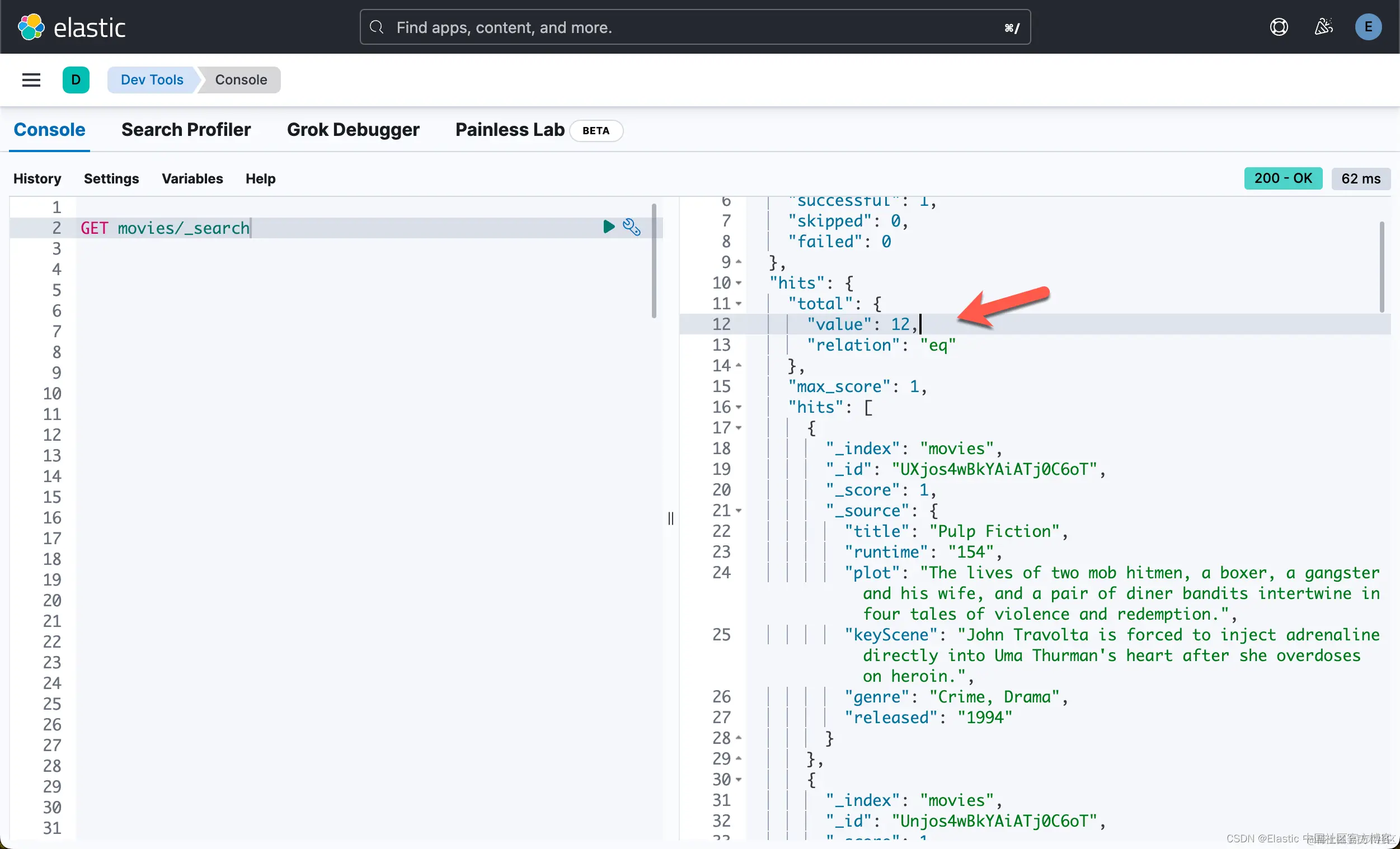Screen dimensions: 1400x849
Task: Open the E user profile avatar
Action: (1368, 27)
